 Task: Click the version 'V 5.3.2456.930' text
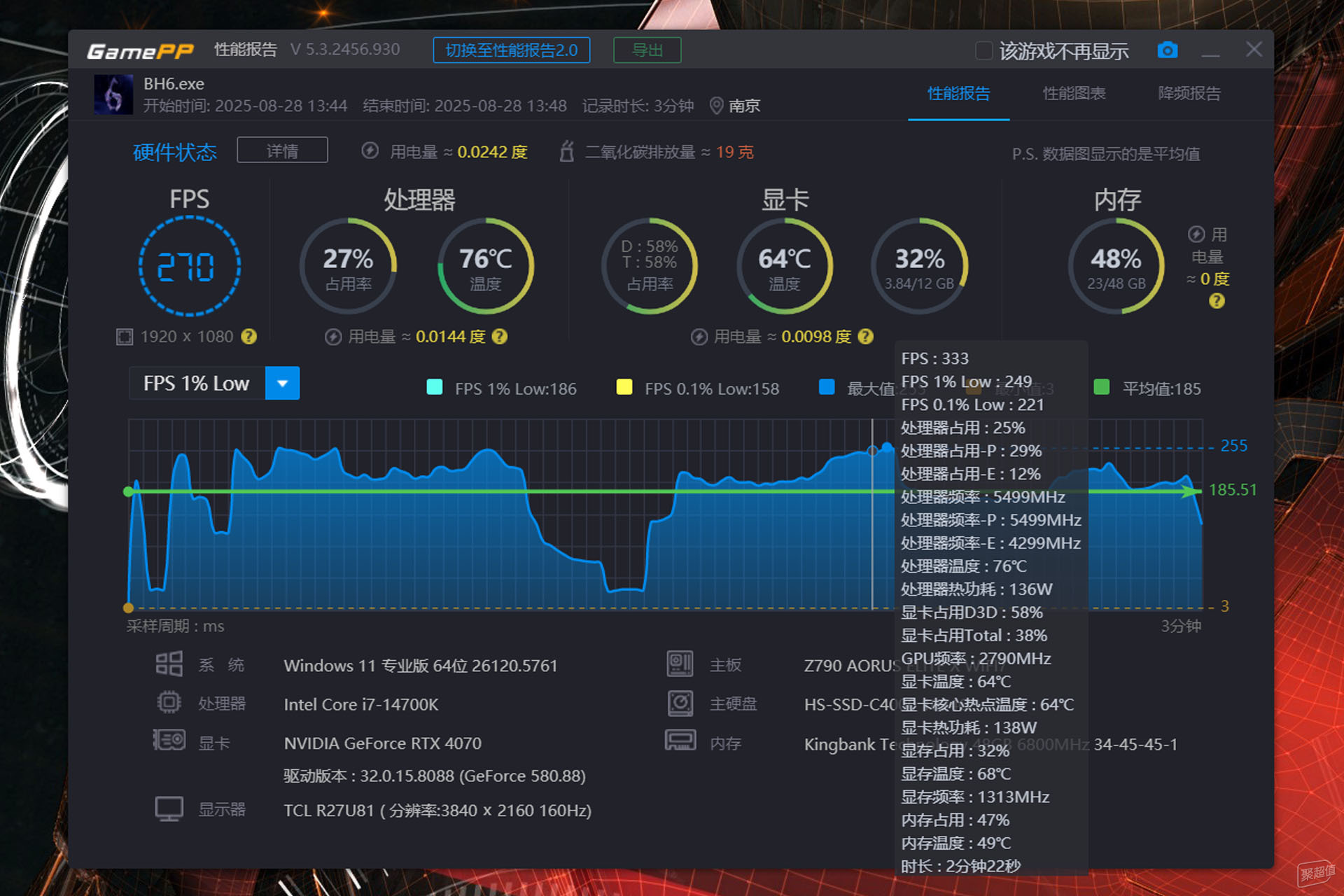(345, 50)
